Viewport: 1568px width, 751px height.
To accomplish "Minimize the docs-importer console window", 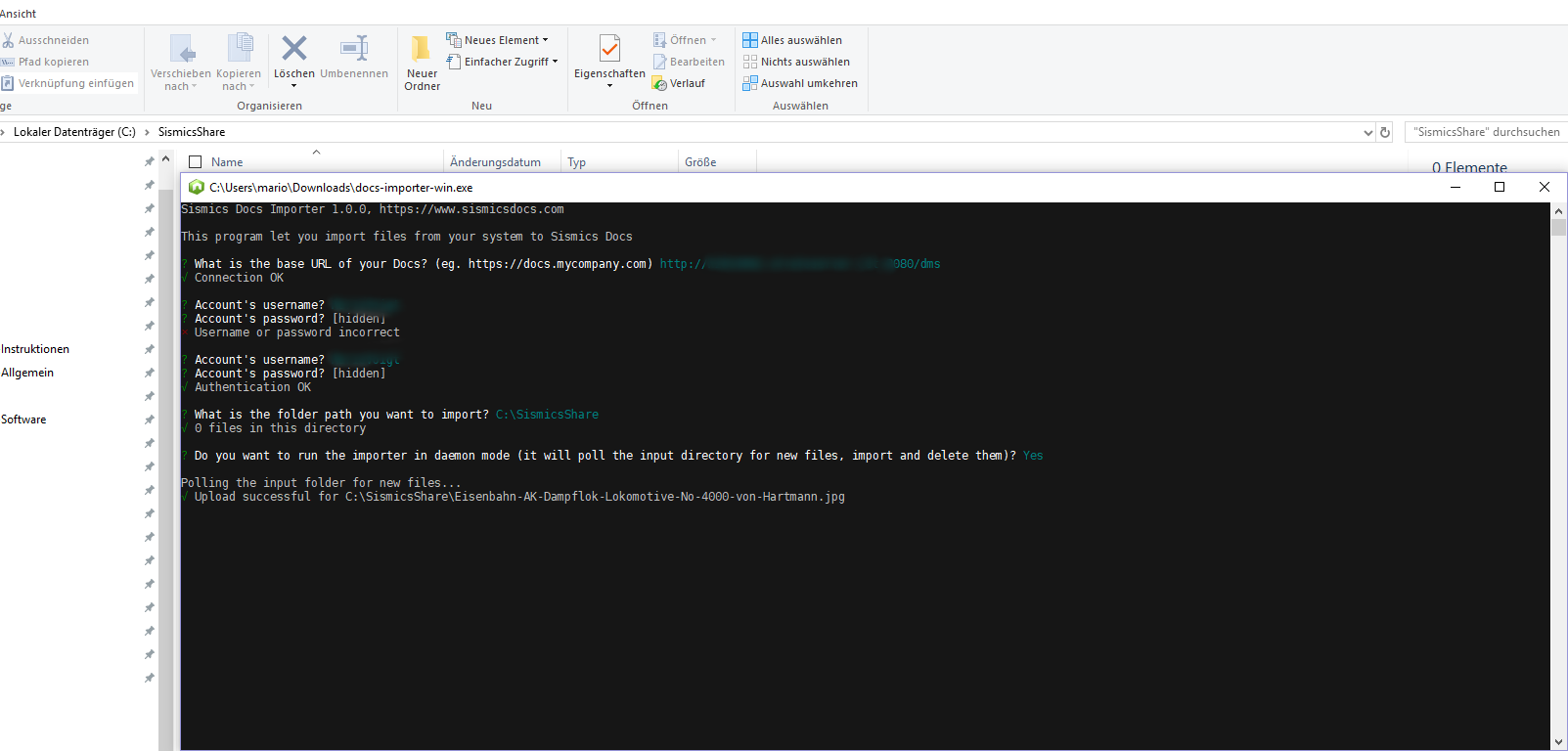I will 1456,187.
